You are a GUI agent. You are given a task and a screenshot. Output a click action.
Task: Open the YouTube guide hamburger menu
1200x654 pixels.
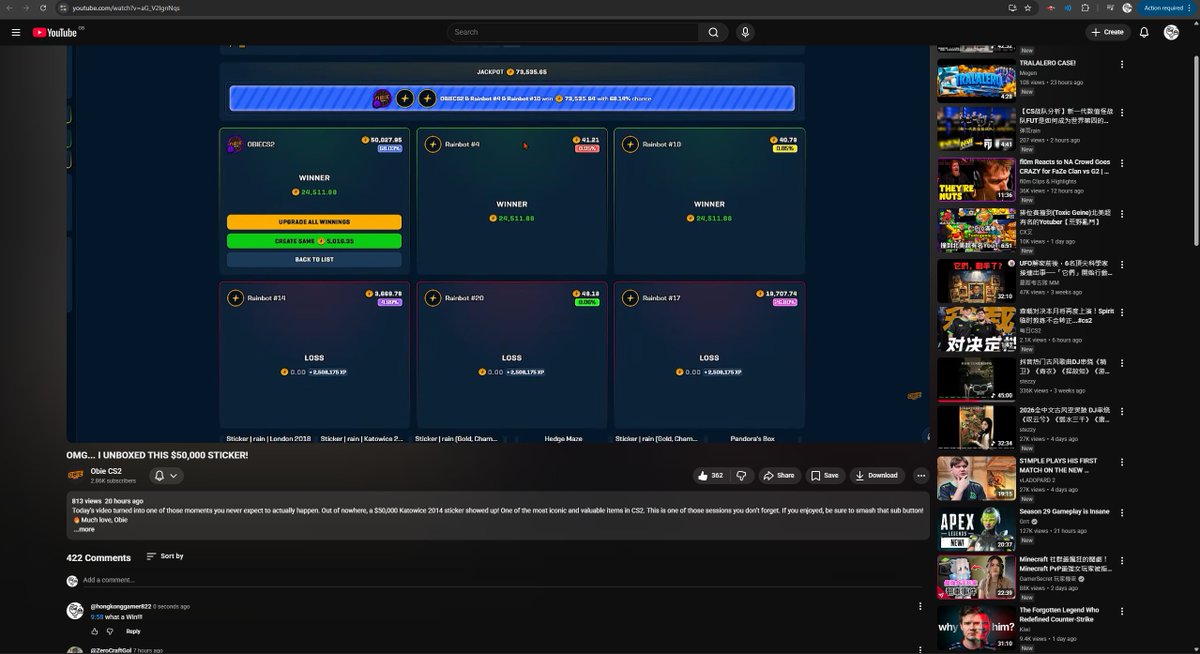pos(16,32)
